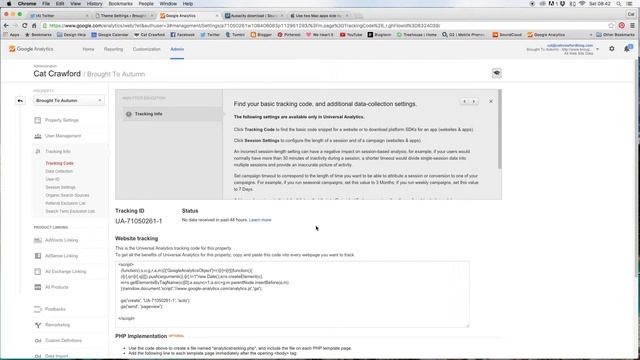The image size is (640, 360).
Task: Open Remarketing in the sidebar
Action: click(57, 325)
